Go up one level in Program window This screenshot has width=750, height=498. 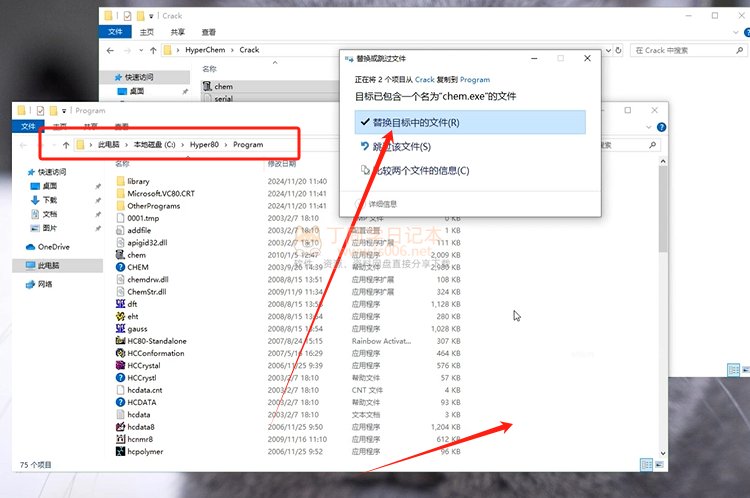[x=66, y=145]
